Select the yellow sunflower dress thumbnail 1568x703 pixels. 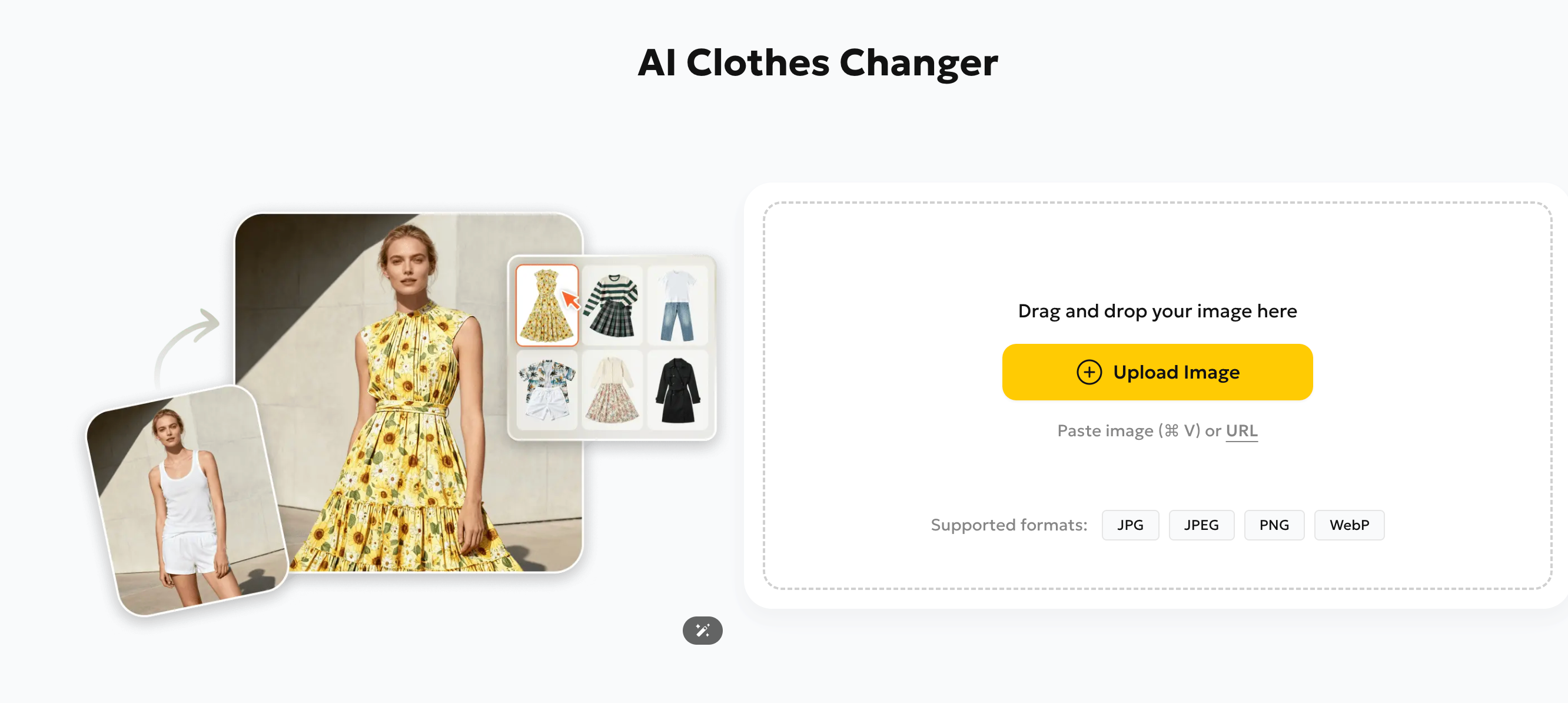(547, 305)
